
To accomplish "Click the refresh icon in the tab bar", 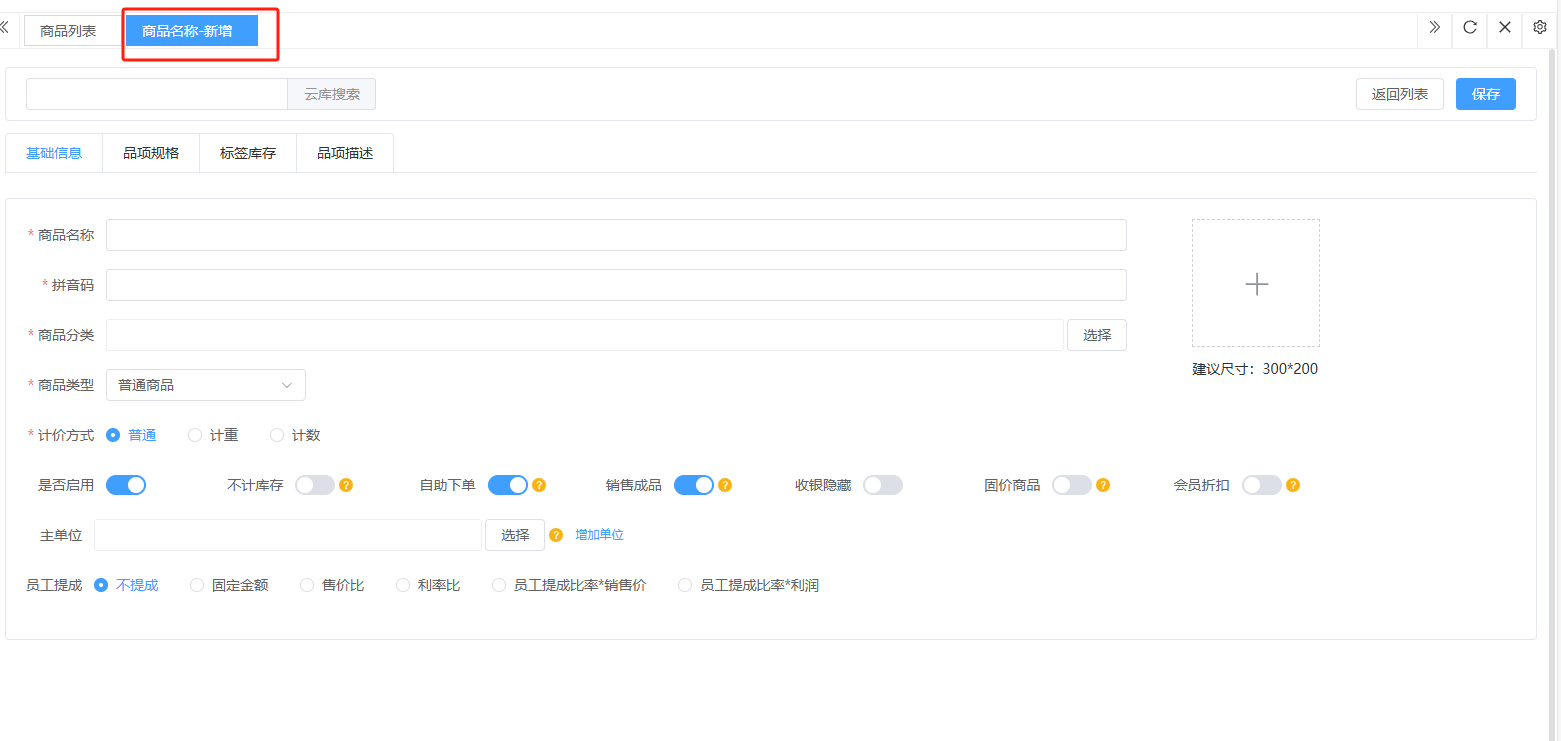I will point(1469,28).
